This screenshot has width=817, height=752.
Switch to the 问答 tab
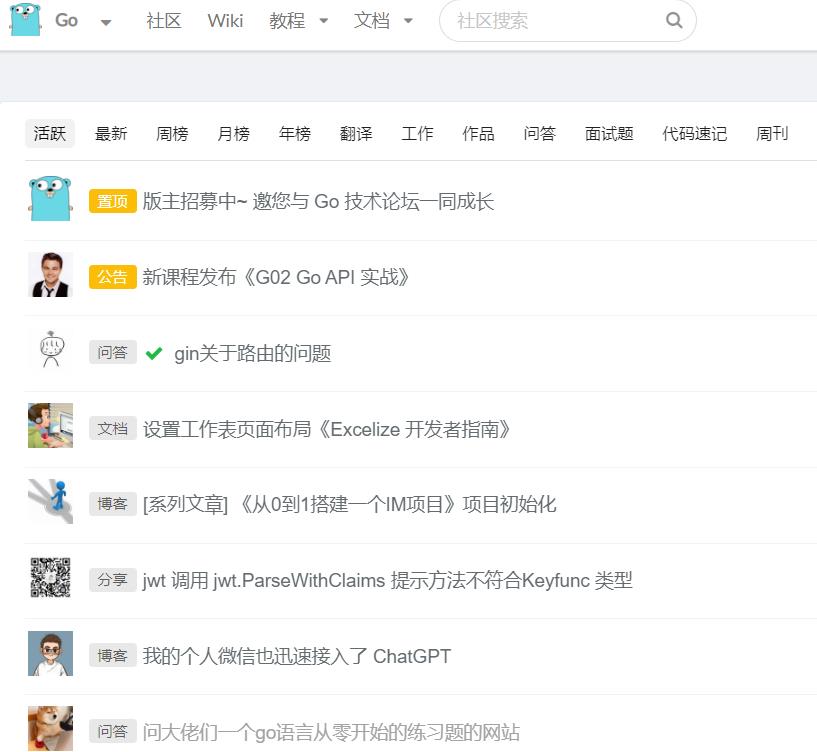[539, 133]
